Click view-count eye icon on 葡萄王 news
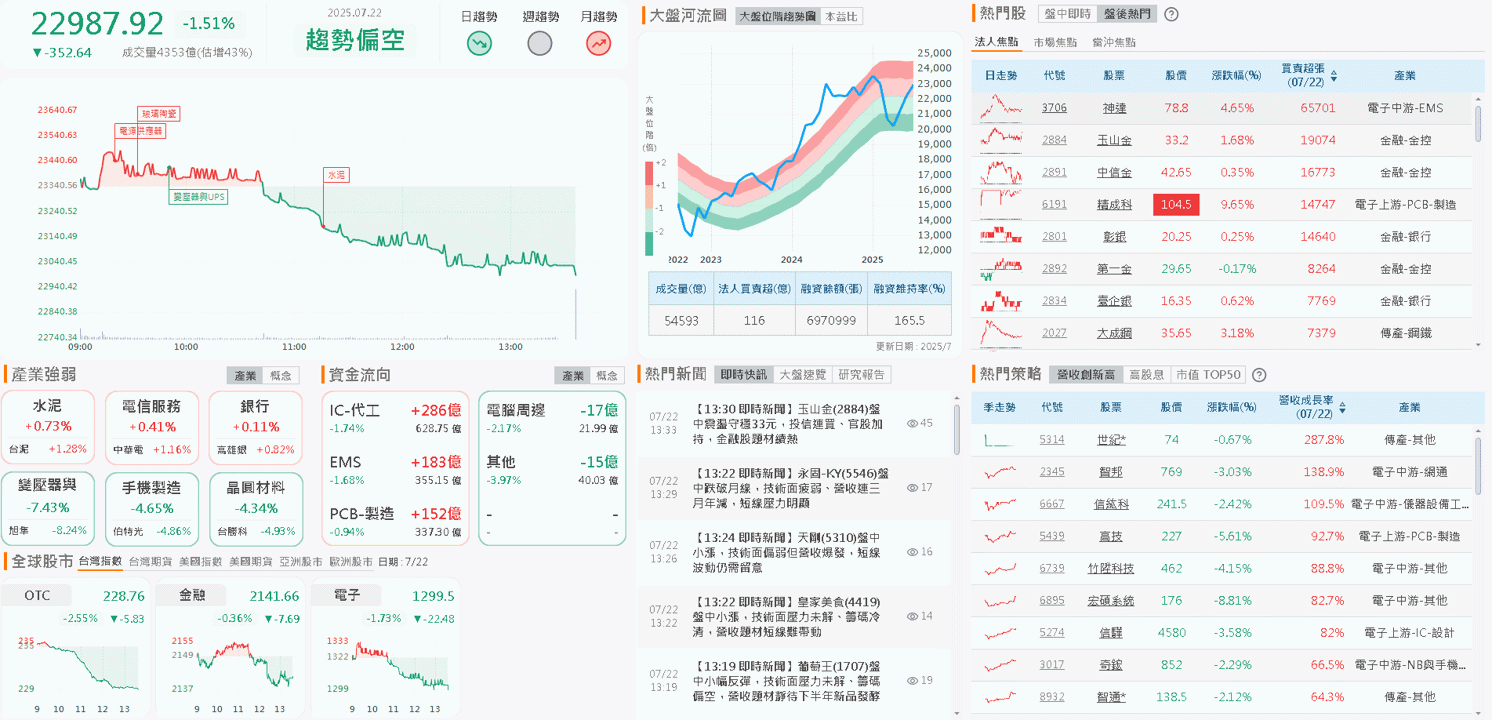 (x=912, y=680)
